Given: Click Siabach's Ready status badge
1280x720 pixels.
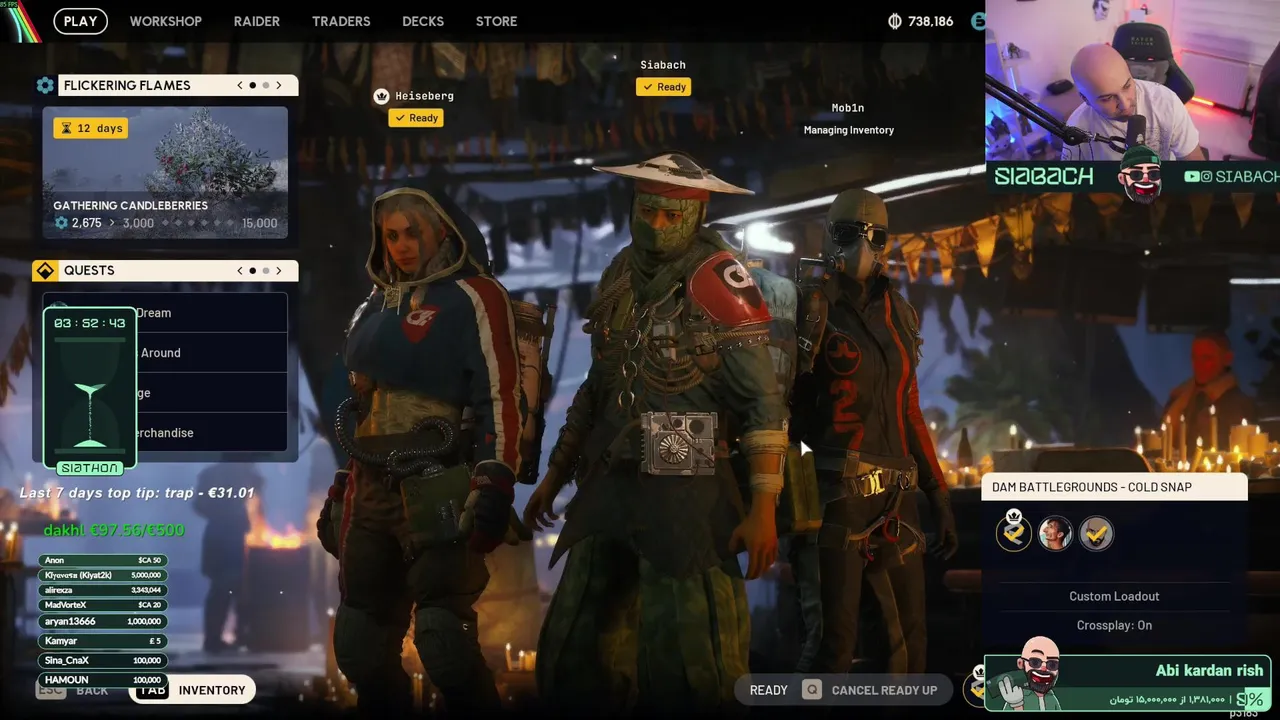Looking at the screenshot, I should tap(663, 87).
